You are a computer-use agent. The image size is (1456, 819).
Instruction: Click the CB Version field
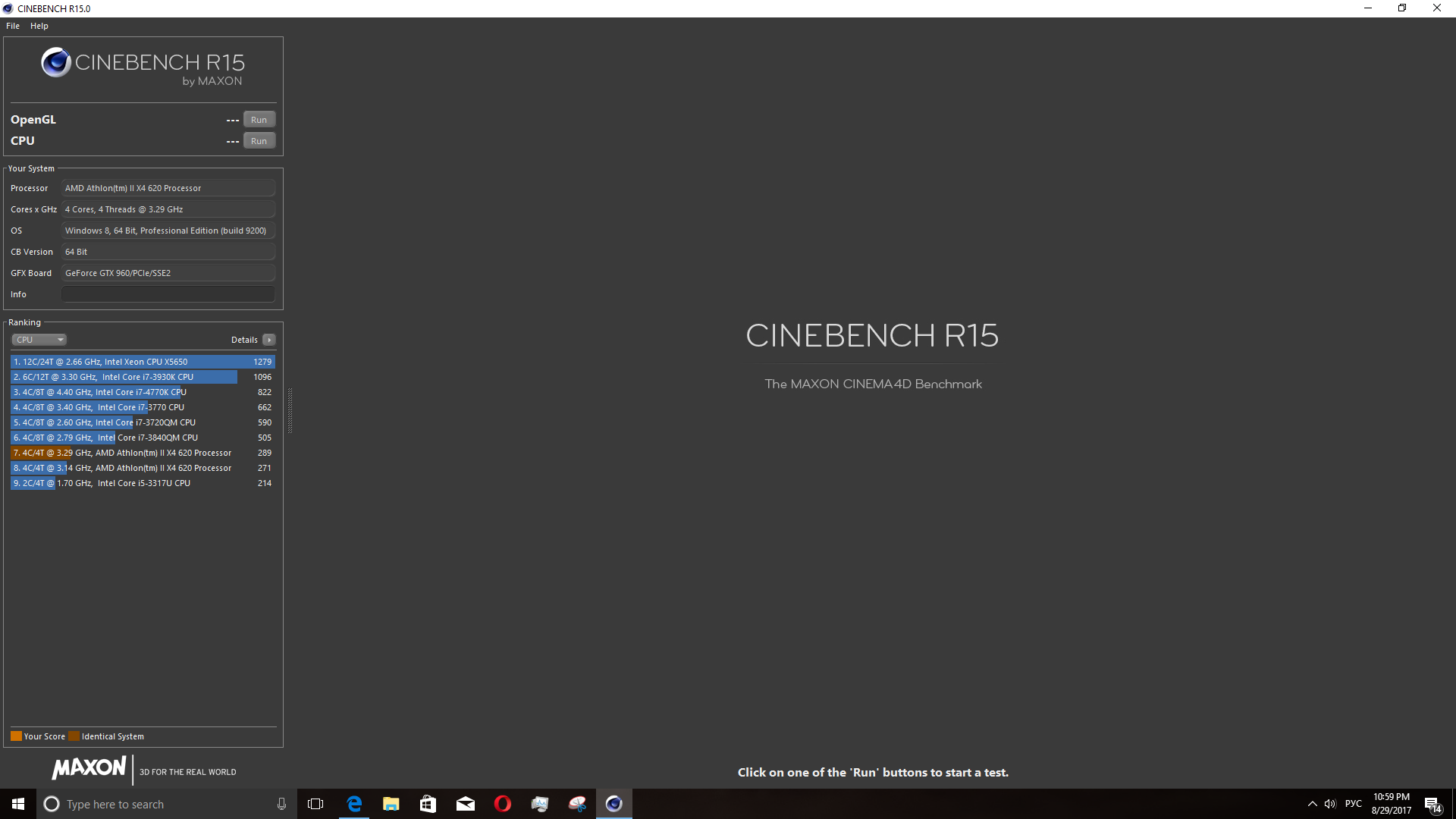point(168,252)
